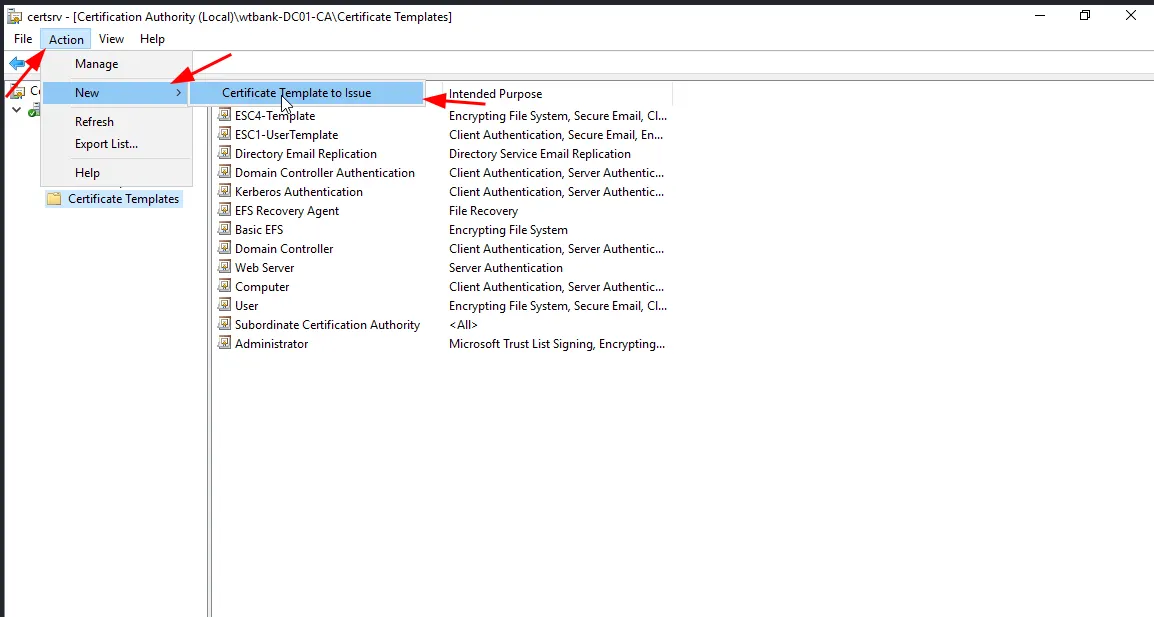The height and width of the screenshot is (617, 1154).
Task: Click the Intended Purpose column header
Action: pyautogui.click(x=495, y=94)
